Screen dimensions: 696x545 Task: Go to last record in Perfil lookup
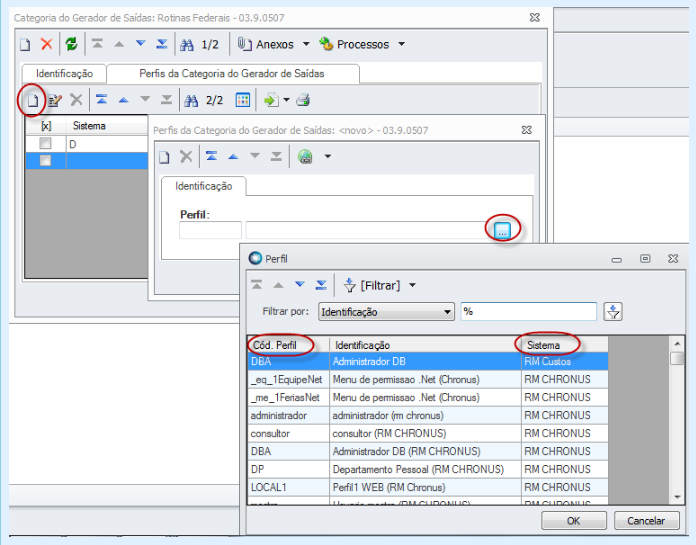click(321, 285)
